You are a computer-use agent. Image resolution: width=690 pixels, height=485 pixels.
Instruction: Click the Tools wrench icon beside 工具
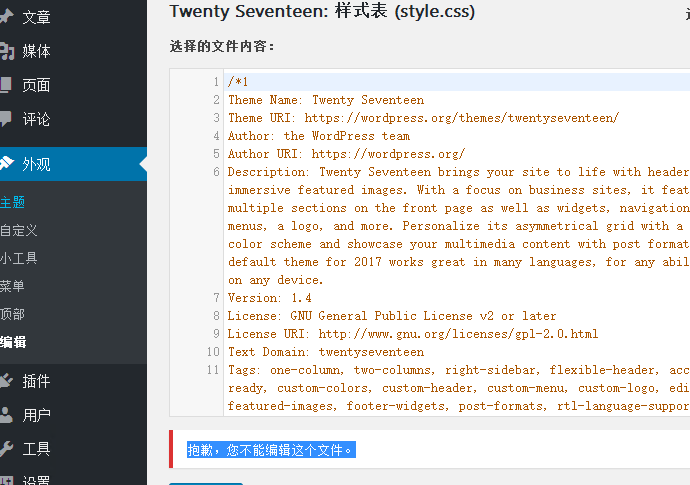coord(6,449)
